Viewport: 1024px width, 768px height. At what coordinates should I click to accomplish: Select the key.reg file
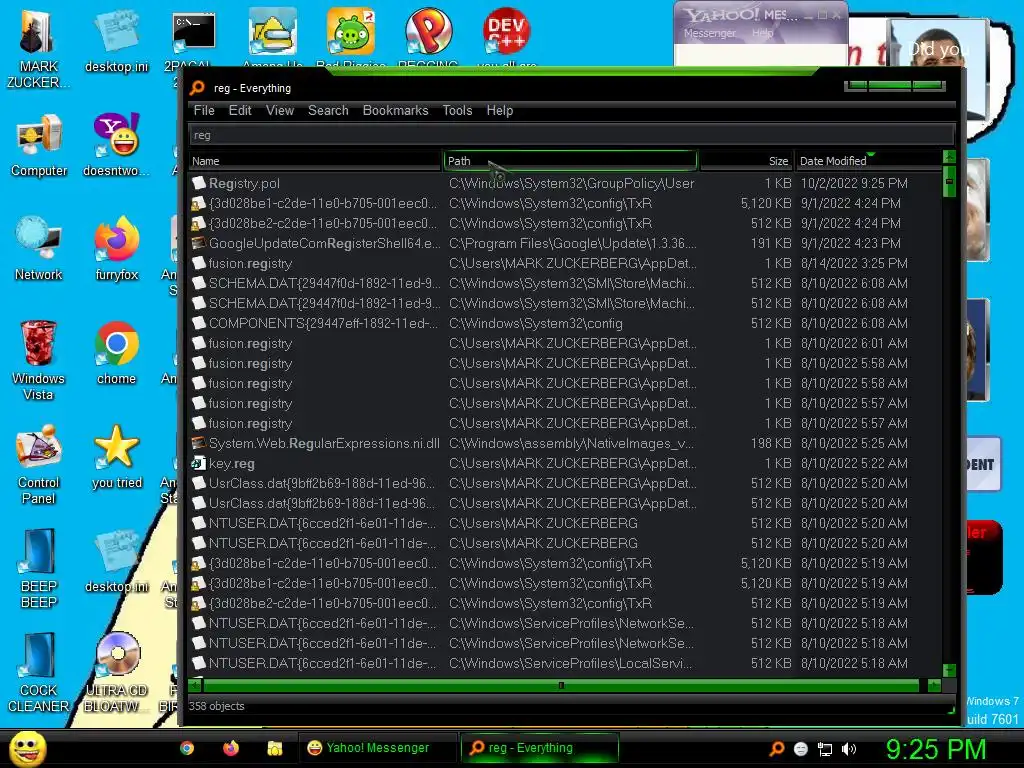point(565,464)
